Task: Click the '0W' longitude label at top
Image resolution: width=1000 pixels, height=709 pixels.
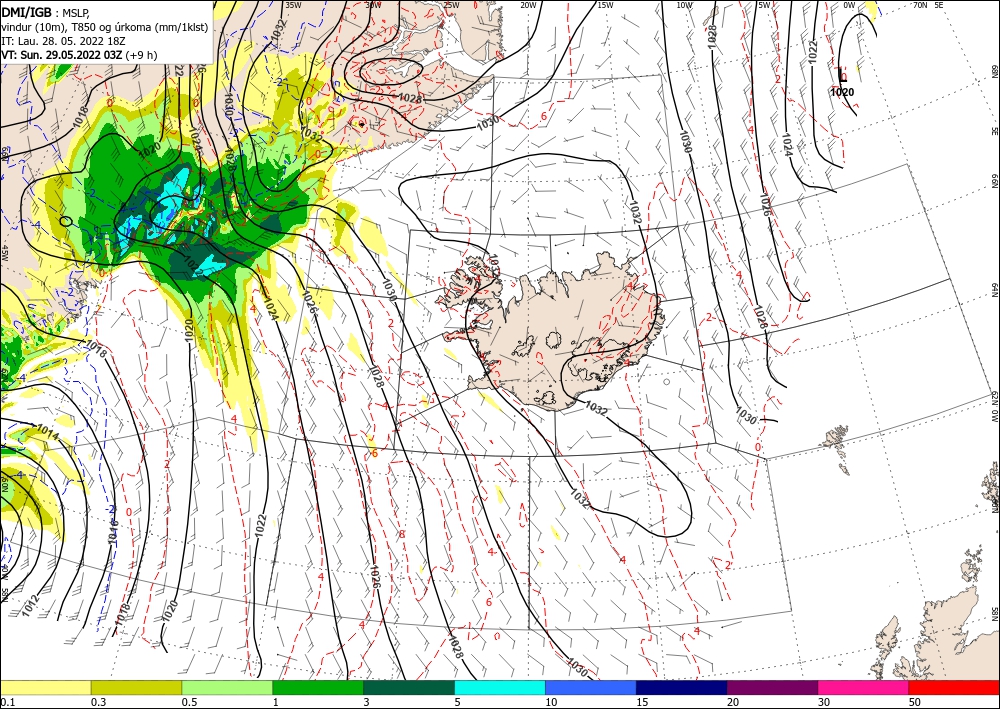Action: (849, 5)
